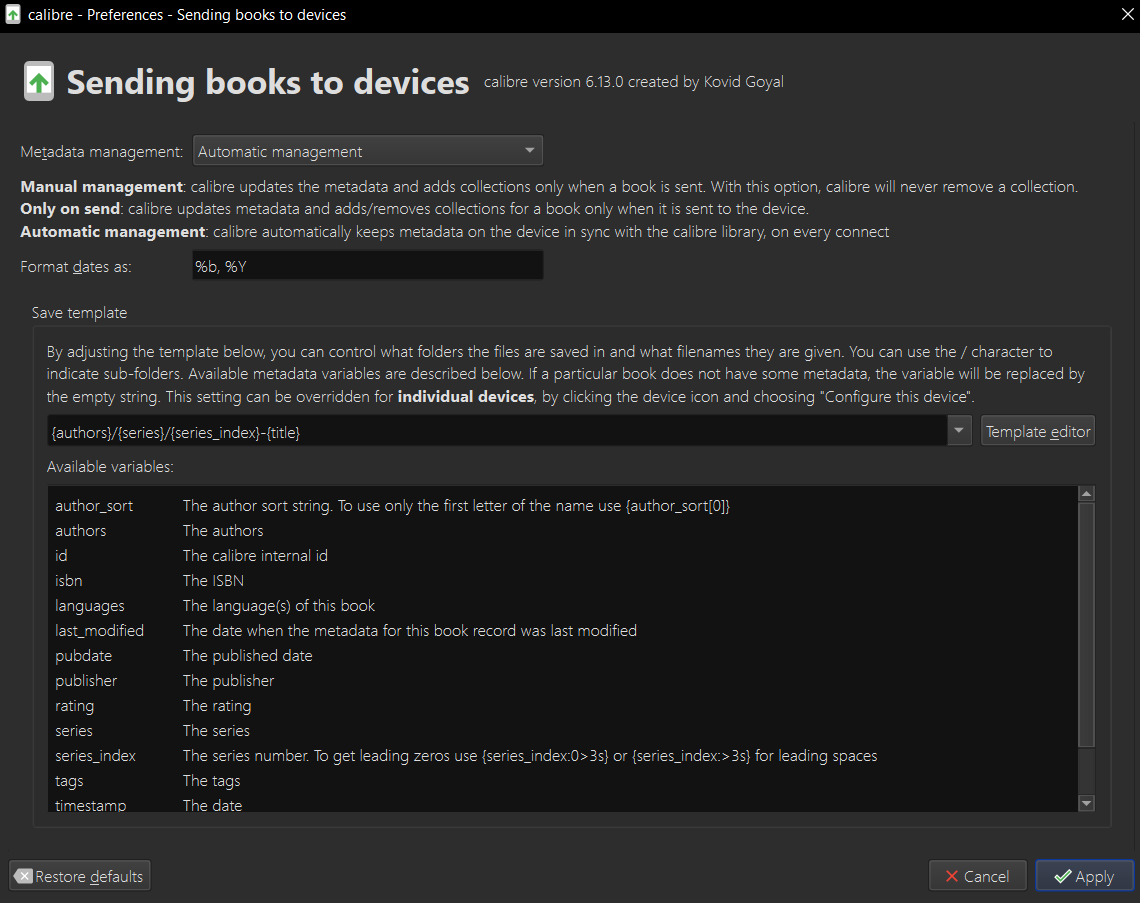
Task: Apply the device sending settings
Action: [1084, 876]
